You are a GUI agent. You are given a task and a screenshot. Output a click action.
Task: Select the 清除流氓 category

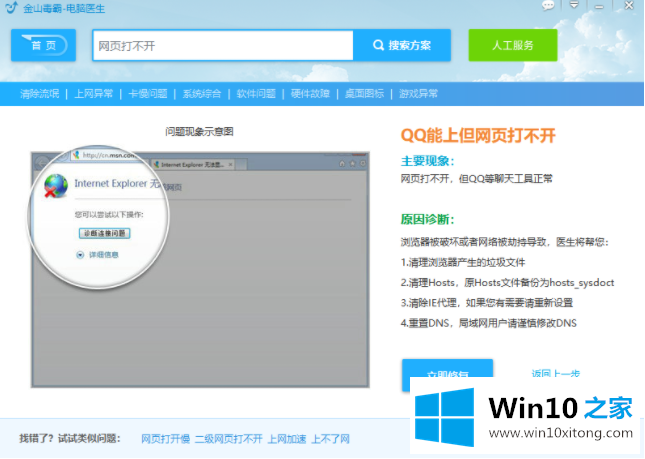(39, 94)
